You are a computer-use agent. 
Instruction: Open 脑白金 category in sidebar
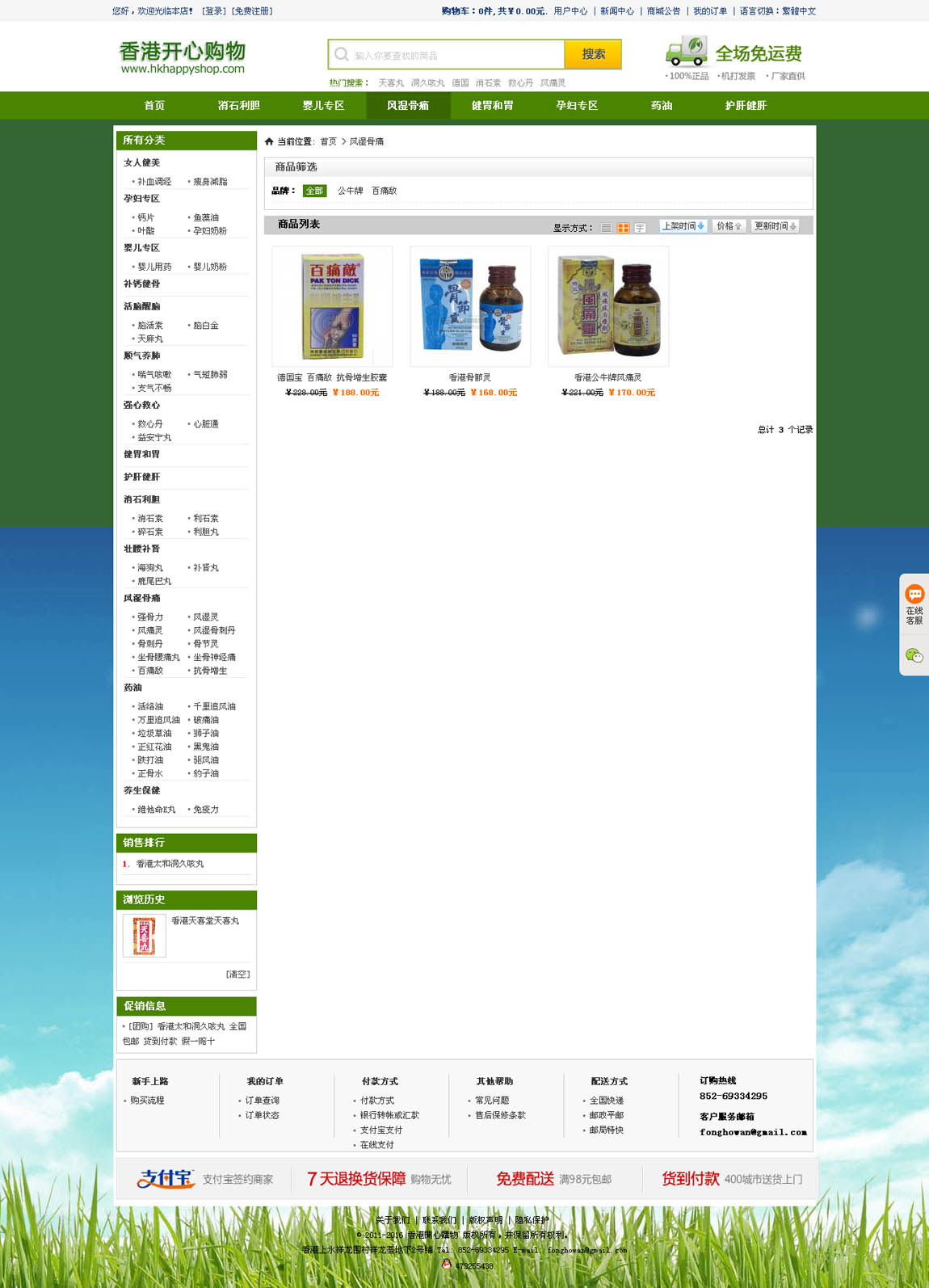tap(206, 326)
